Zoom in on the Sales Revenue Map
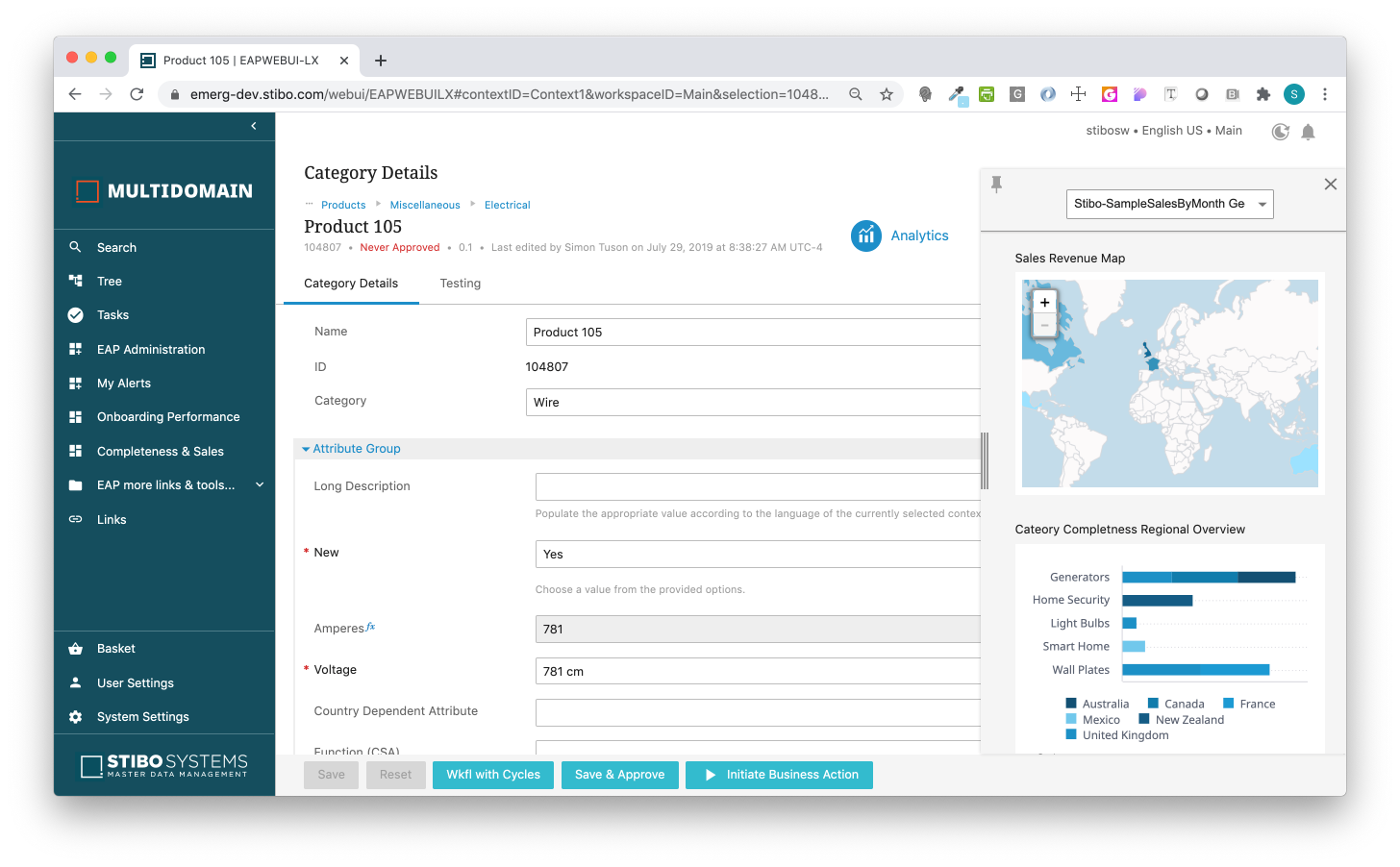Image resolution: width=1400 pixels, height=867 pixels. click(x=1044, y=302)
